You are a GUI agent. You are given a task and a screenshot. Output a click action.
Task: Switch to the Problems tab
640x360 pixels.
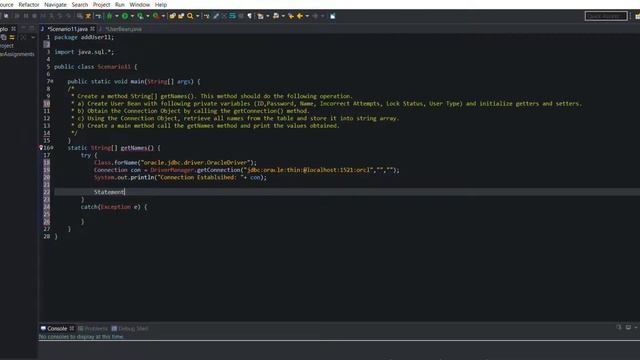93,328
